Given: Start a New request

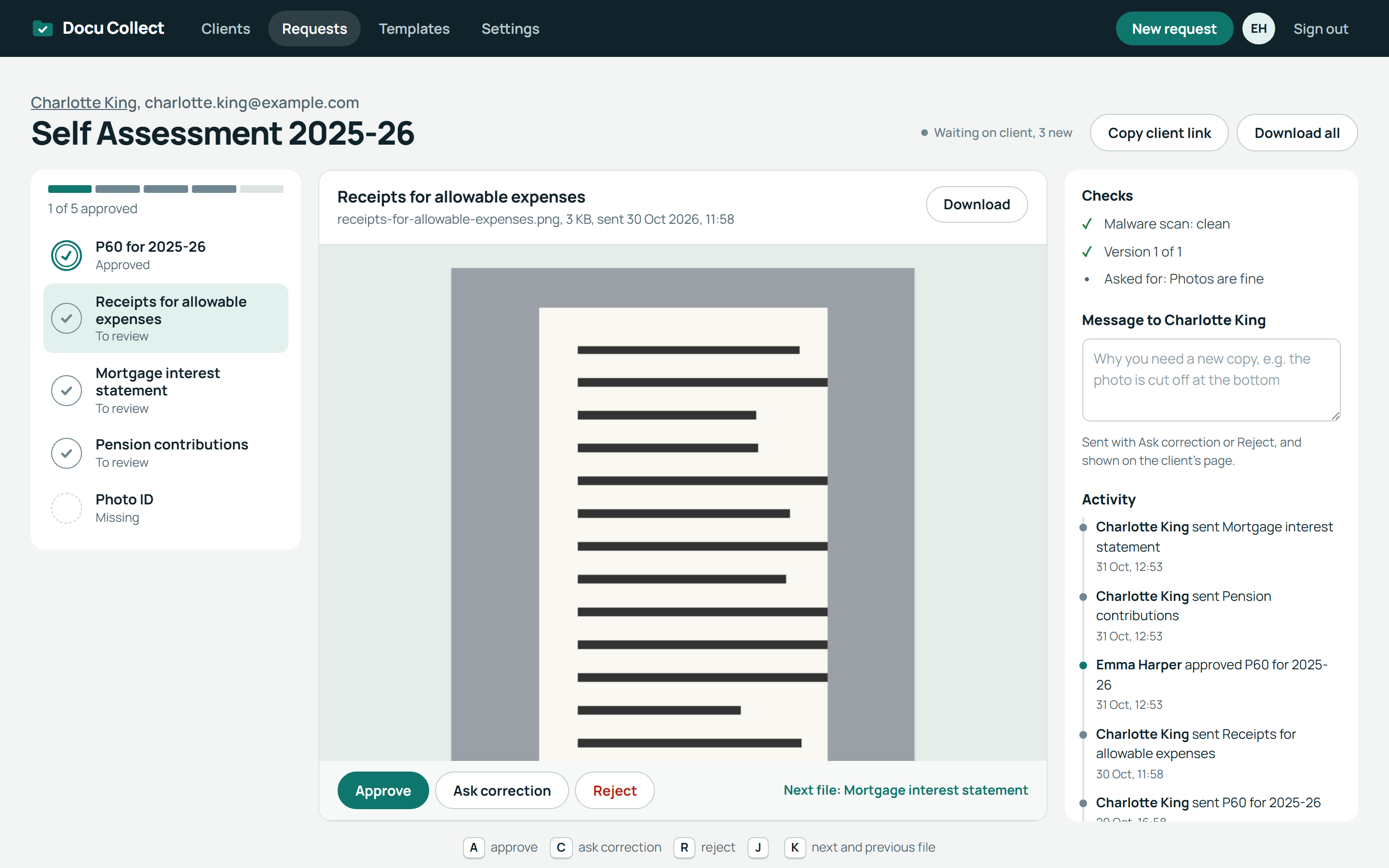Looking at the screenshot, I should (x=1174, y=29).
